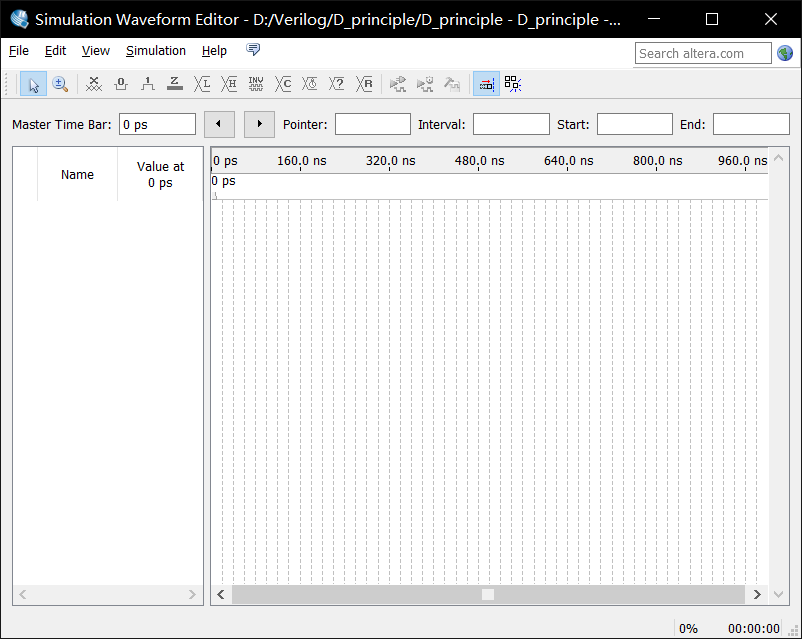Click Generate ModelSim Testbench icon
Viewport: 802px width, 639px height.
click(452, 84)
